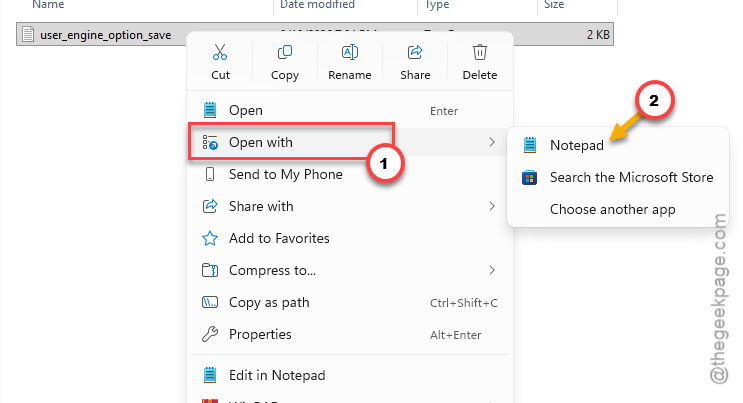Click the Delete trash icon
Screen dimensions: 743x403
point(480,52)
